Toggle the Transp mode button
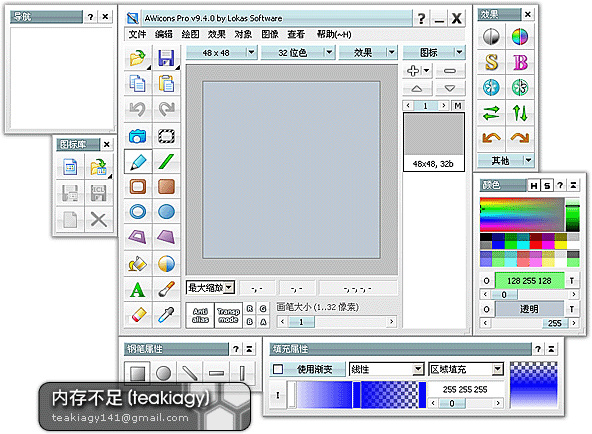Viewport: 592px width, 434px height. (x=228, y=315)
